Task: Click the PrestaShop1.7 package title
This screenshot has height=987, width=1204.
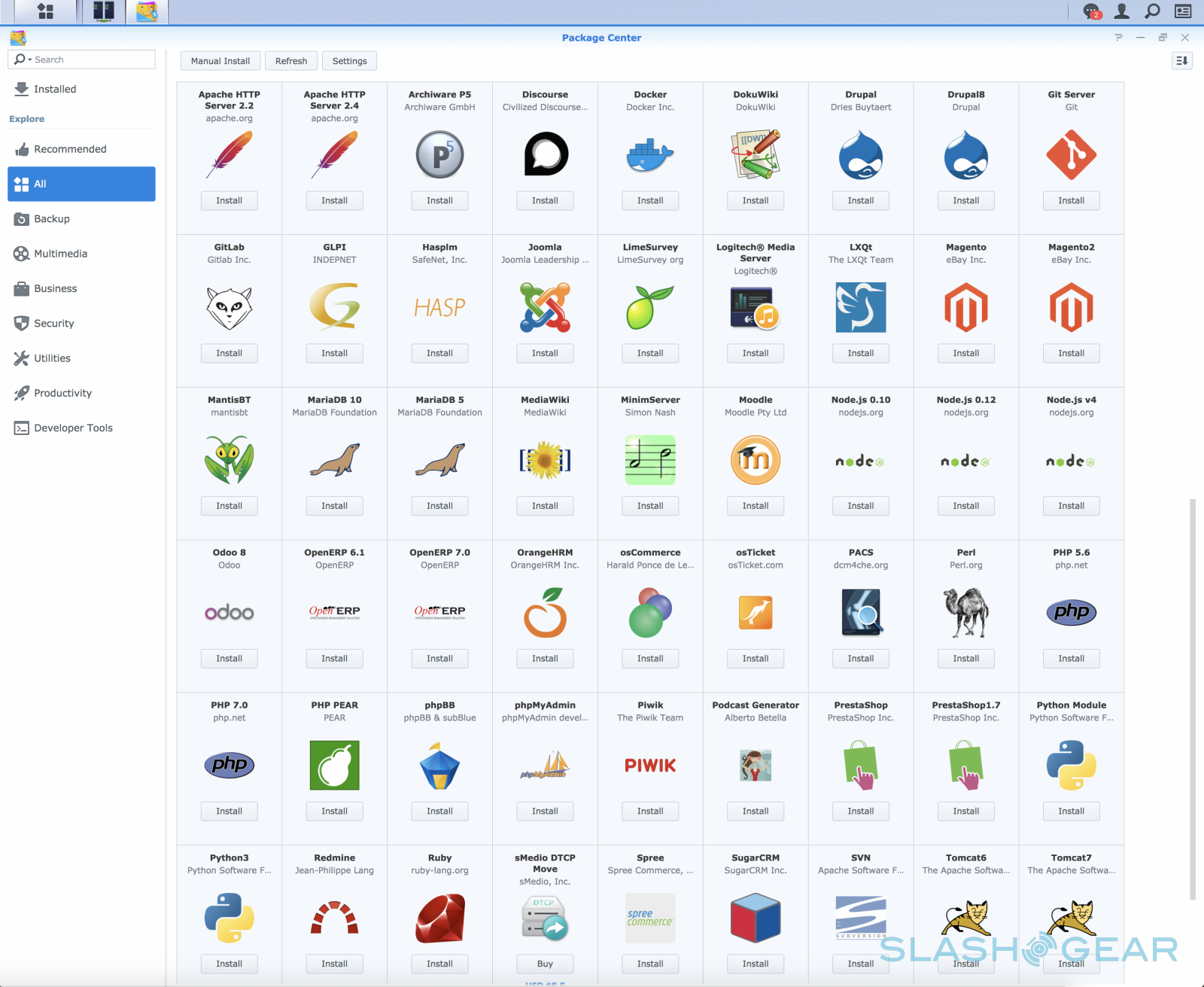Action: [966, 705]
